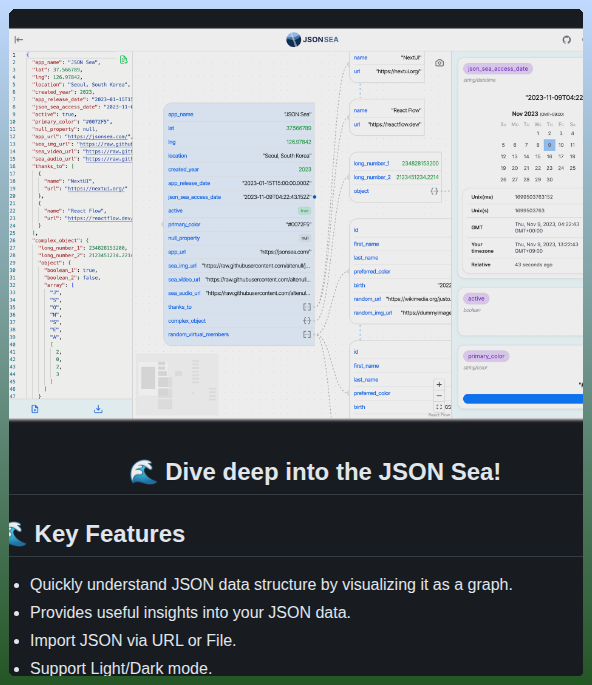Click the true badge in the active row
This screenshot has height=685, width=592.
(x=304, y=211)
